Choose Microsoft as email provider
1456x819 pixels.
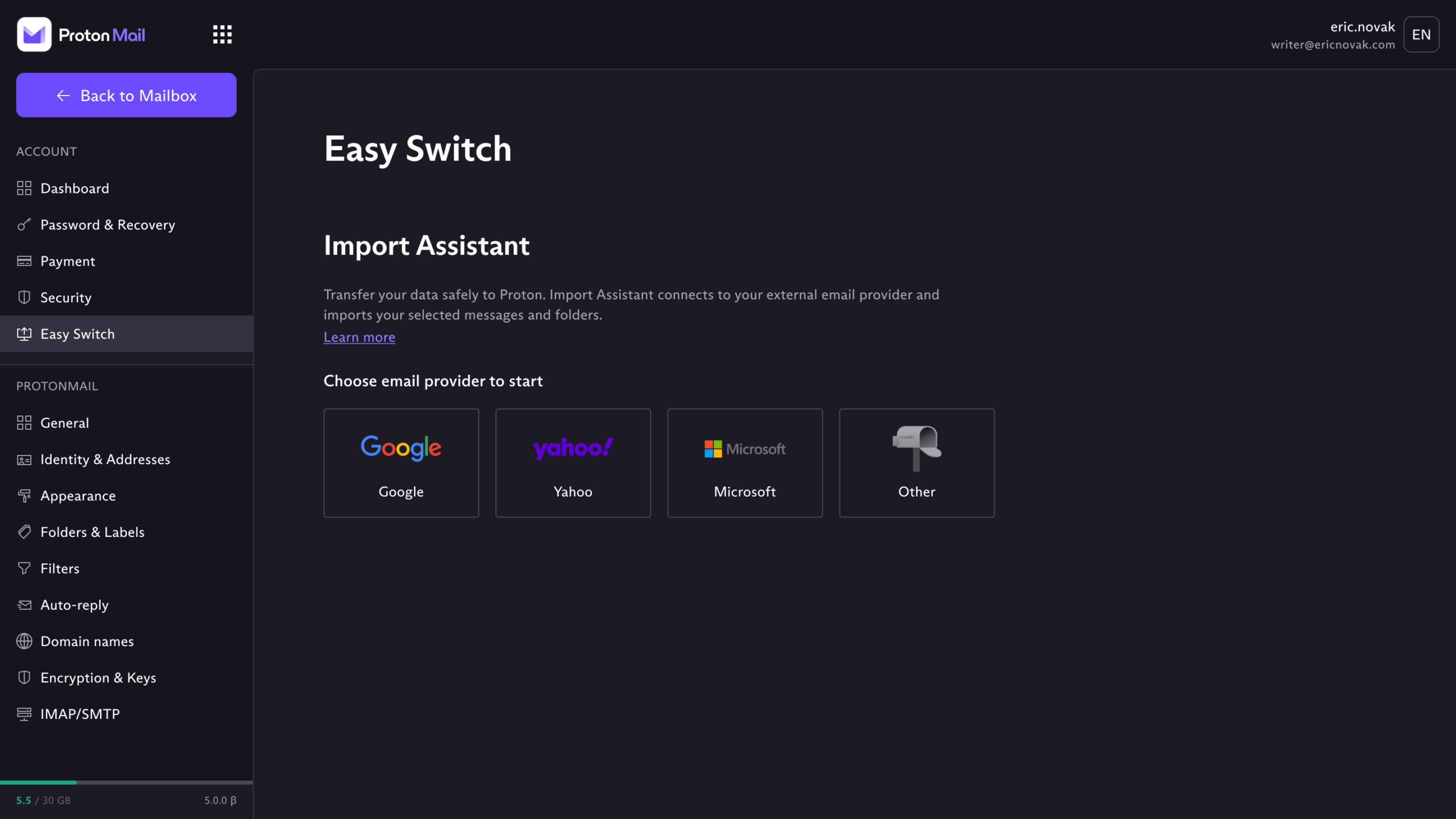point(744,463)
